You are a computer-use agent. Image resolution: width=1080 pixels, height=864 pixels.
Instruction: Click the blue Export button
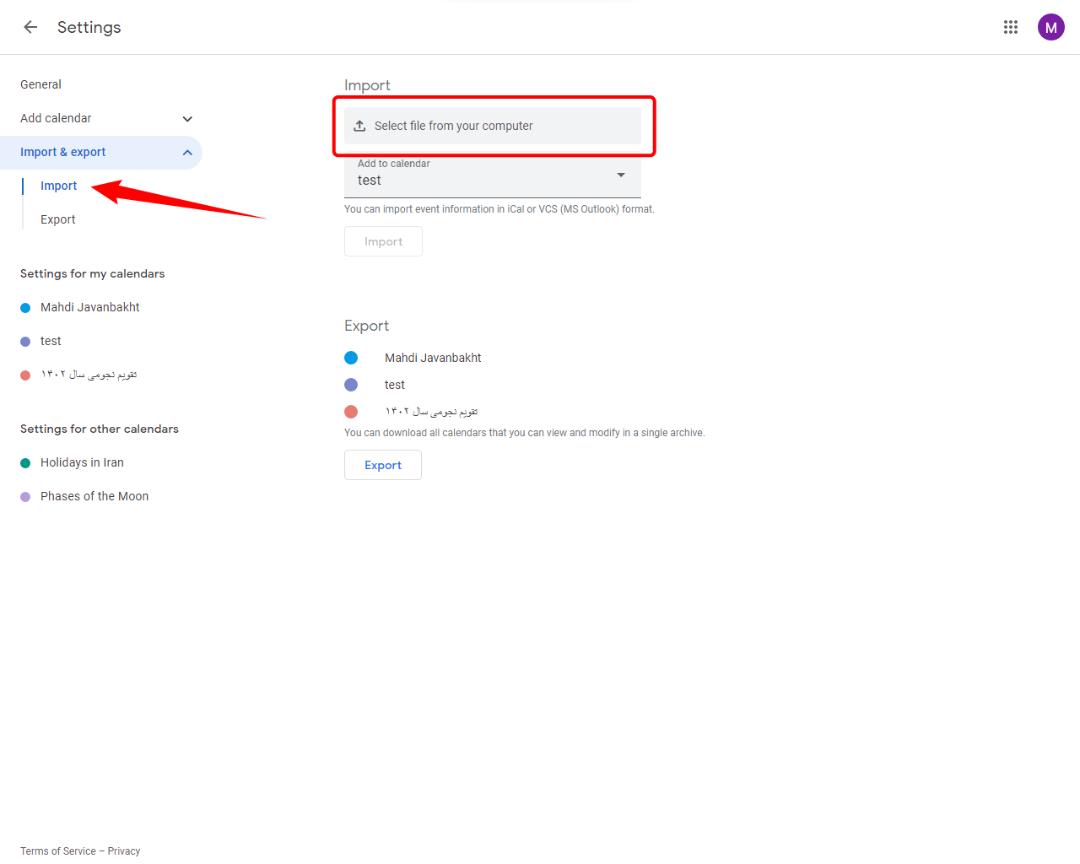(x=383, y=465)
